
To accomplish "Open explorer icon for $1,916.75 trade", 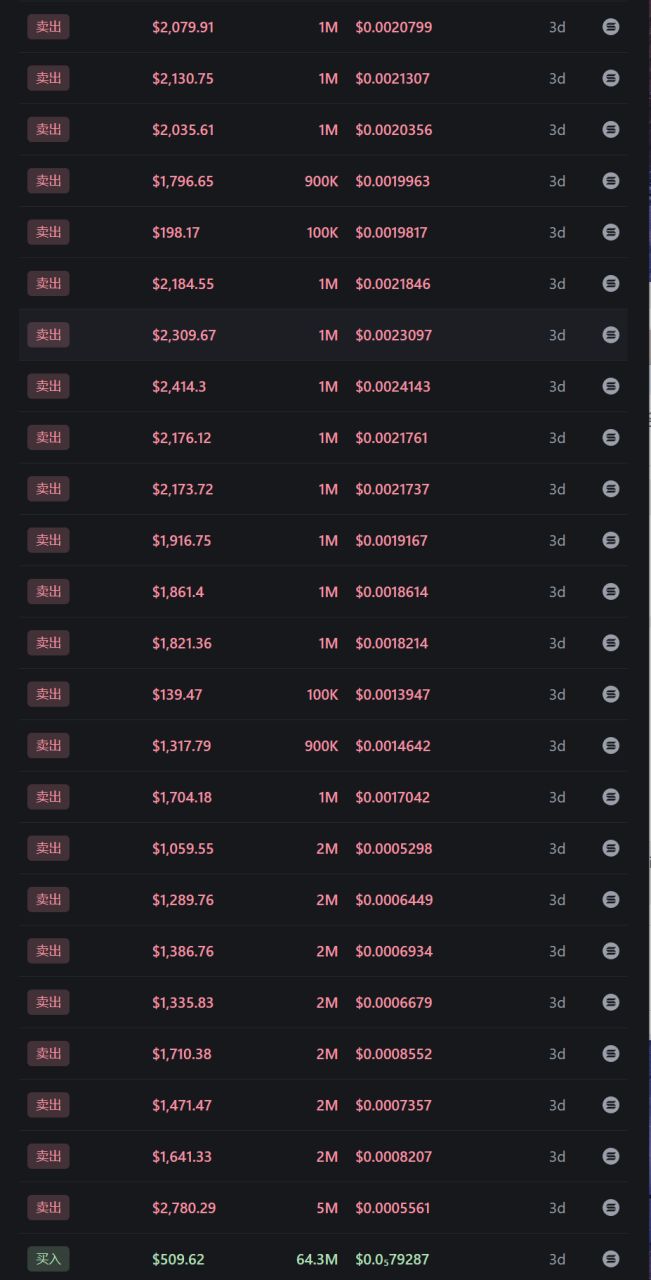I will (611, 540).
